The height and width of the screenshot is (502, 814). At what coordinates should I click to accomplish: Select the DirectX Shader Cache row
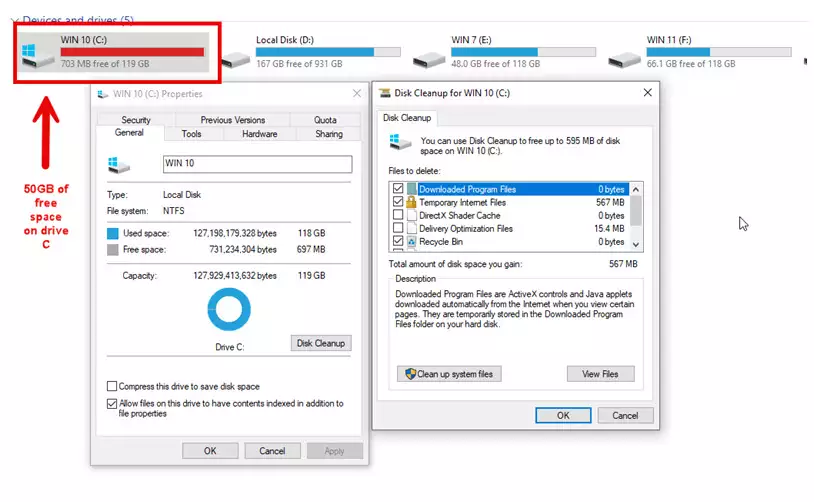(509, 215)
